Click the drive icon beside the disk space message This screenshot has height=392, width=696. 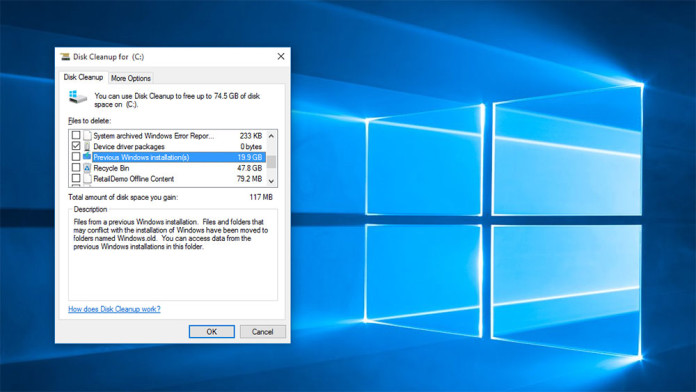[78, 97]
